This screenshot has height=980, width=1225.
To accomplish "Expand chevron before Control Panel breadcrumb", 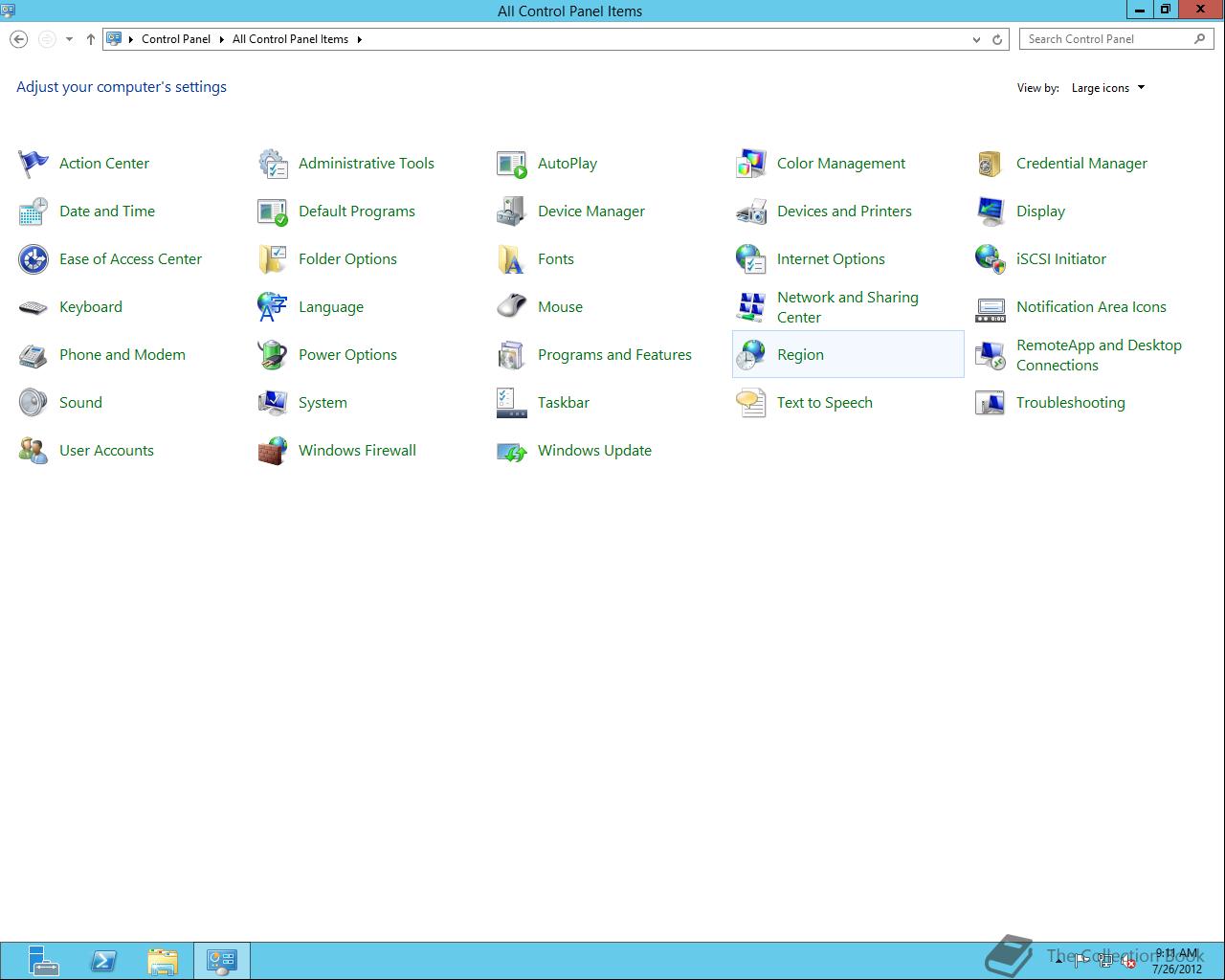I will tap(131, 39).
